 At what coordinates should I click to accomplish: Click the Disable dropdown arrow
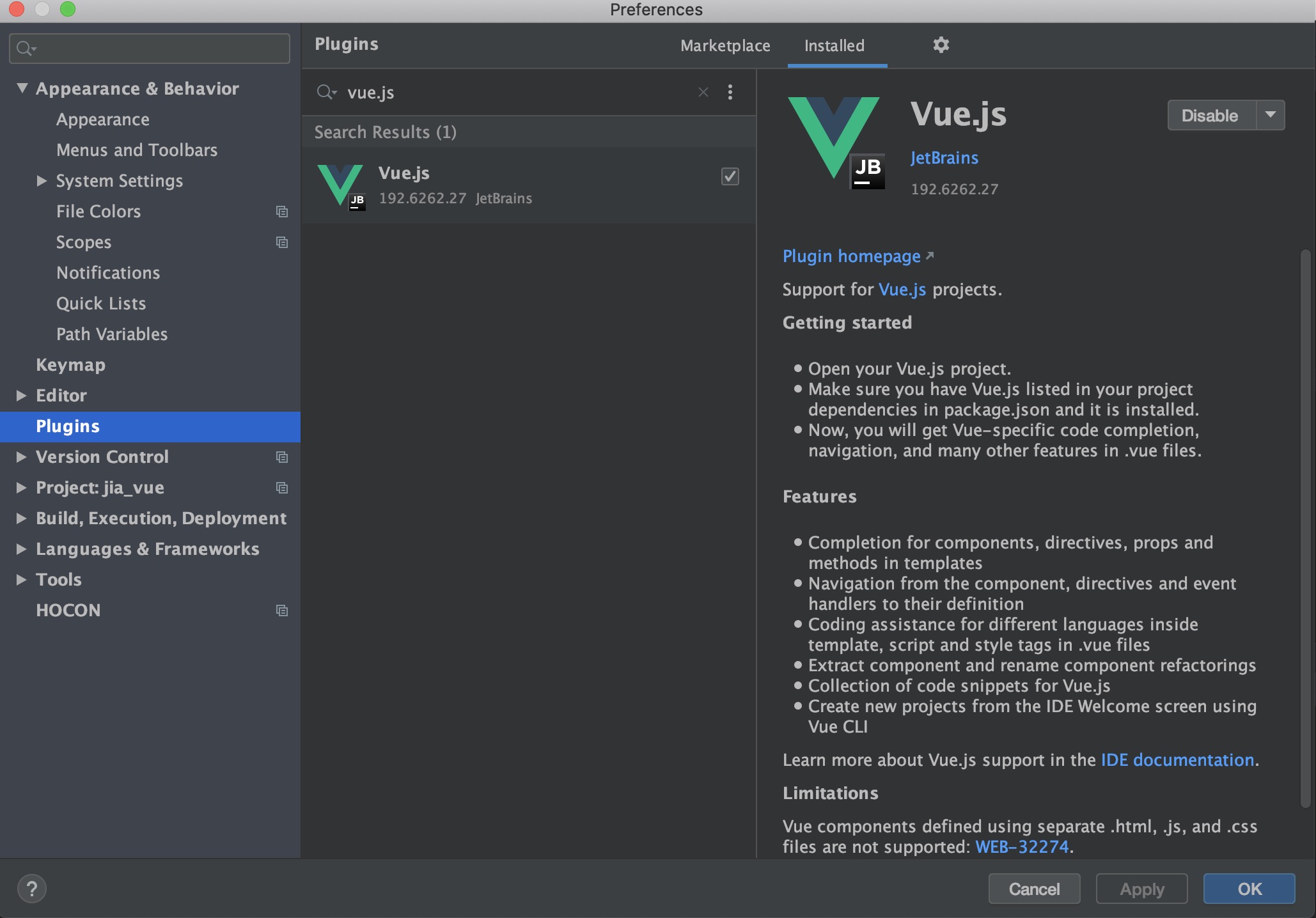point(1270,114)
